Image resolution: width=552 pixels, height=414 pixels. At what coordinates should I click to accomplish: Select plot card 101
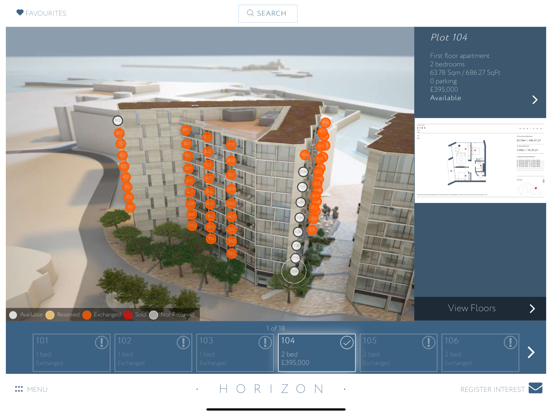click(x=71, y=353)
